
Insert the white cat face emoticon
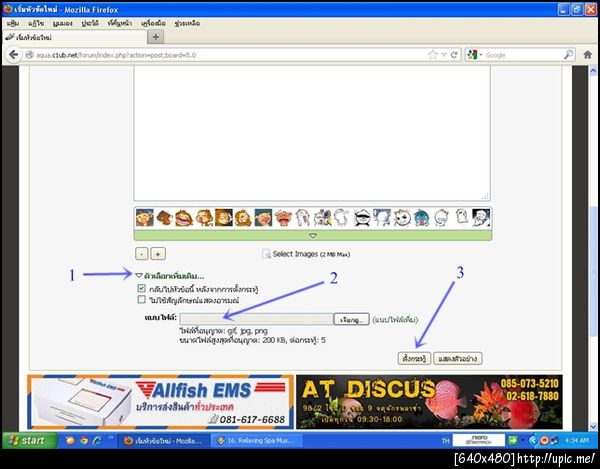coord(402,218)
